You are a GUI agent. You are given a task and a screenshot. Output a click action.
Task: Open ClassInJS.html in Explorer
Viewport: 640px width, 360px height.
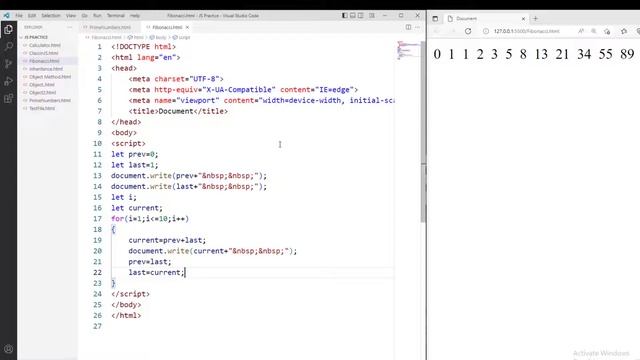(x=43, y=53)
